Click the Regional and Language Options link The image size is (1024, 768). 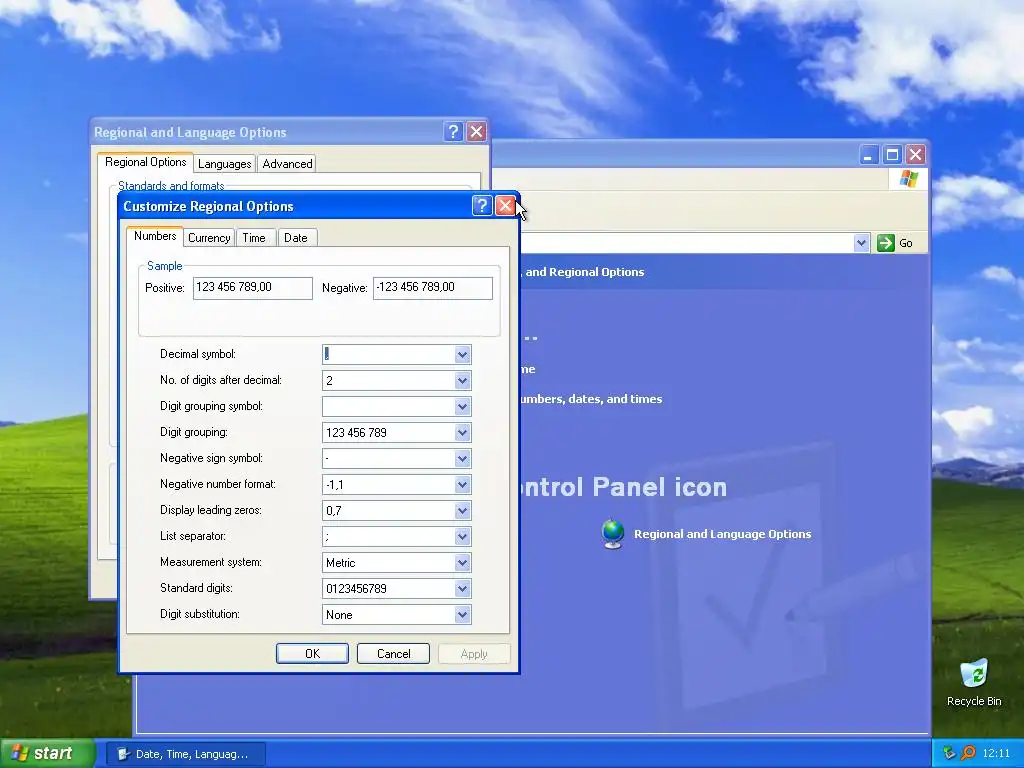722,534
